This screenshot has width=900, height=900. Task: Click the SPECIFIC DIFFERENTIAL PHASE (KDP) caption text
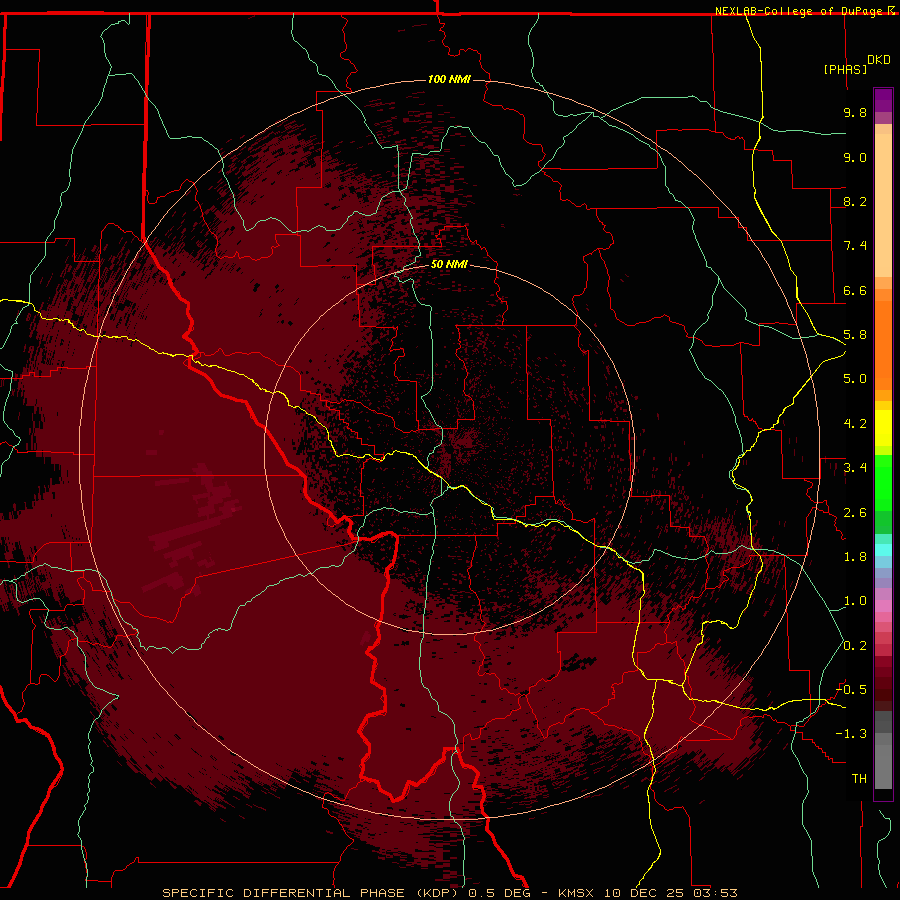click(311, 893)
